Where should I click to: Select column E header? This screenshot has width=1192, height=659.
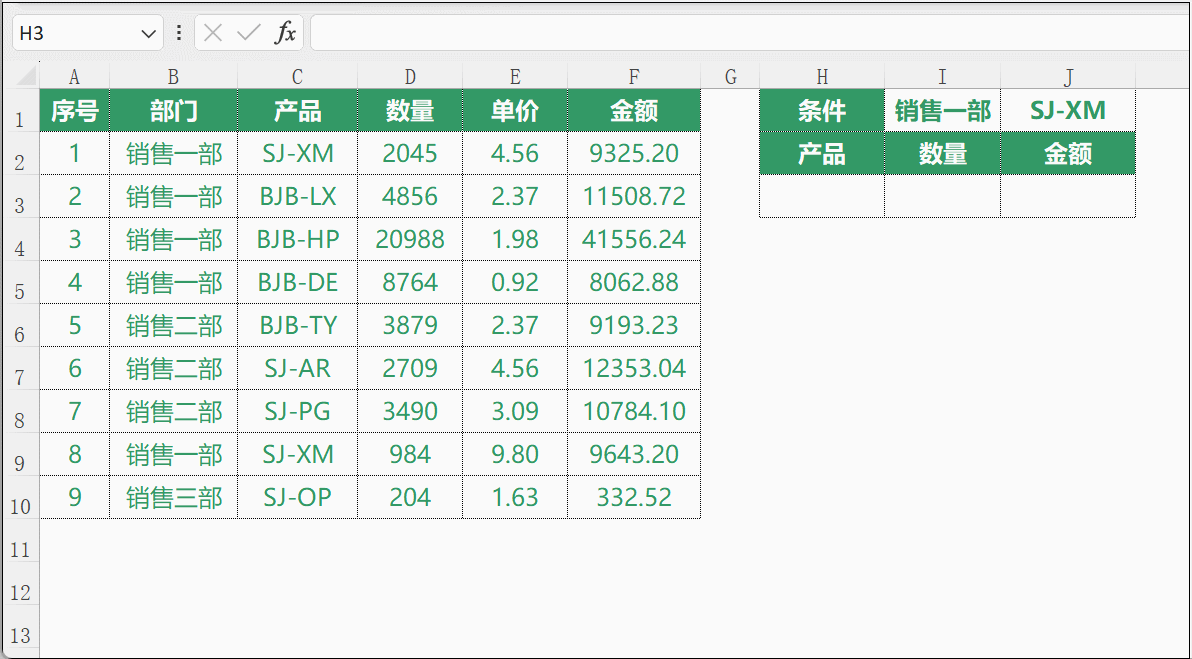515,77
